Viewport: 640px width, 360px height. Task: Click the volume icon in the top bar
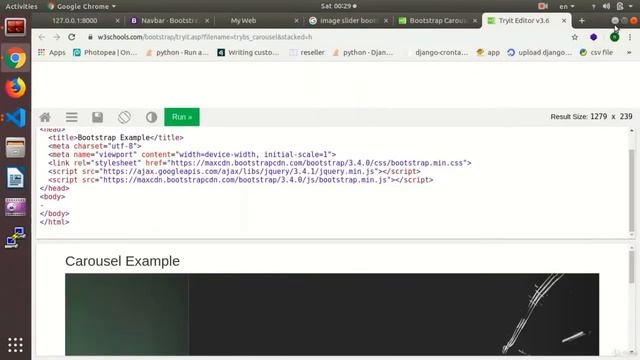(x=607, y=6)
